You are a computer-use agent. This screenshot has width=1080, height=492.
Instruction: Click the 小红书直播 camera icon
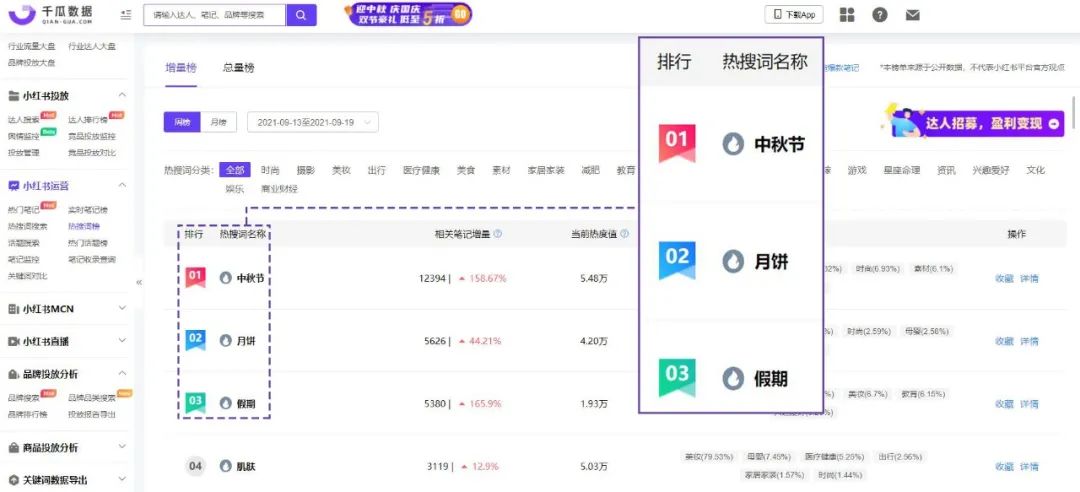[13, 341]
